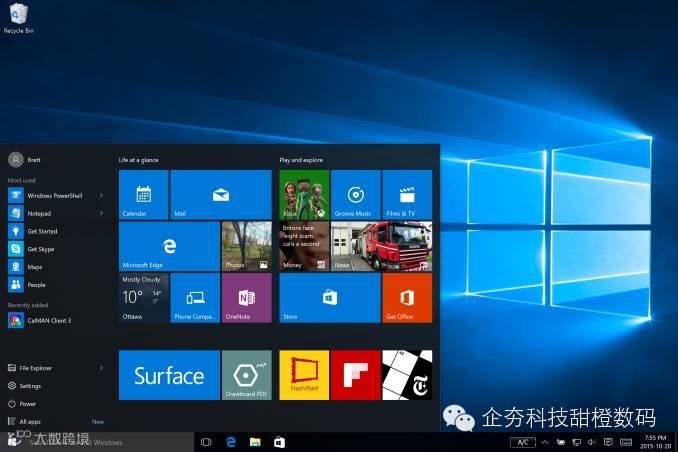Open the Groove Music tile

pyautogui.click(x=355, y=195)
